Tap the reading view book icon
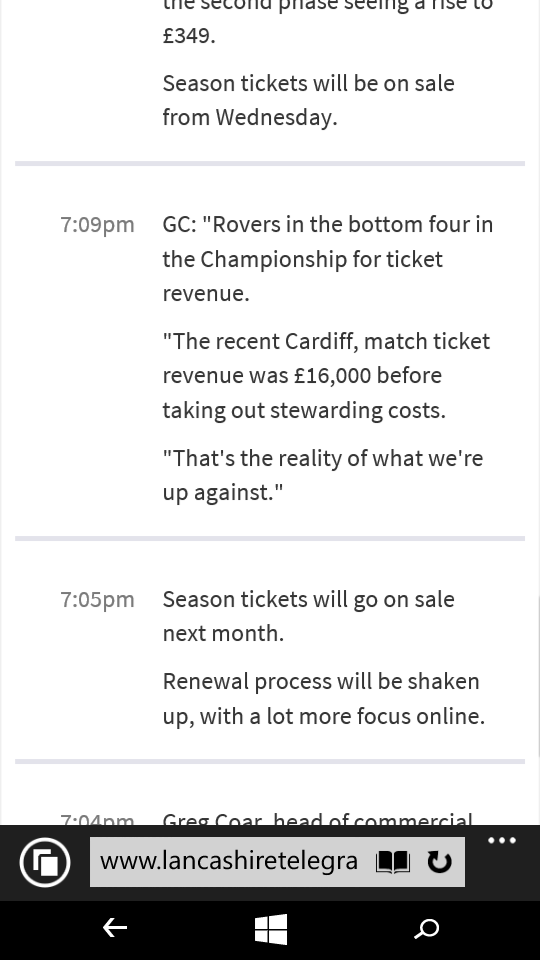 (x=392, y=862)
